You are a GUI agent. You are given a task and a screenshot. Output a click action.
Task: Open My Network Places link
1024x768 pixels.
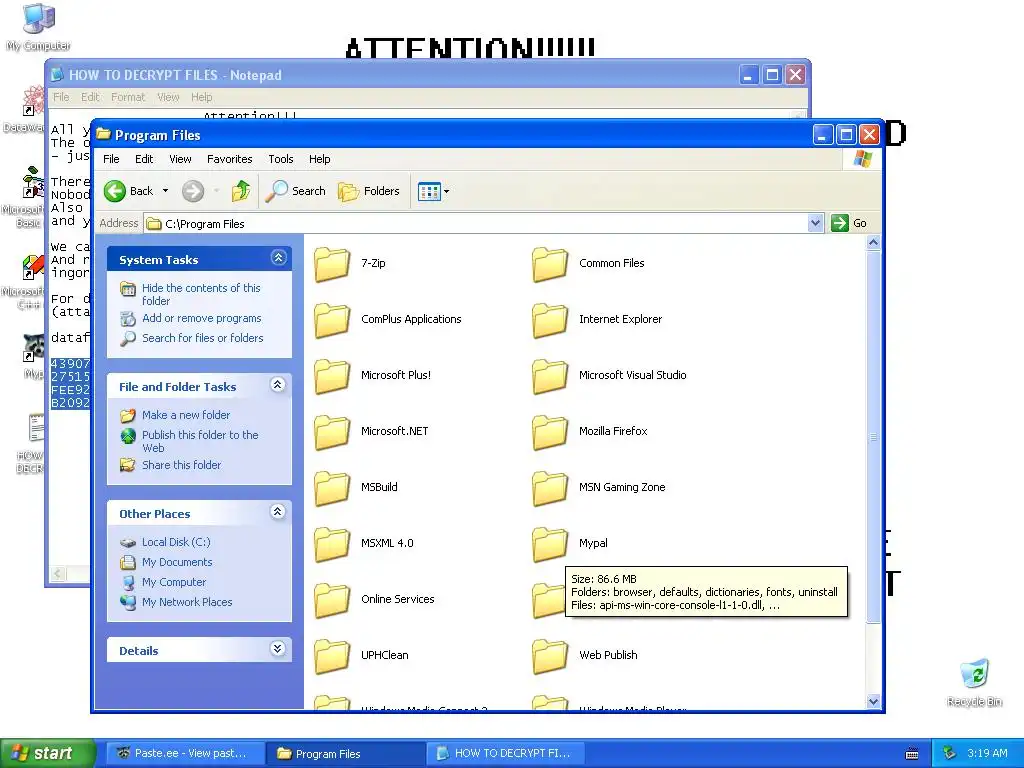point(187,602)
